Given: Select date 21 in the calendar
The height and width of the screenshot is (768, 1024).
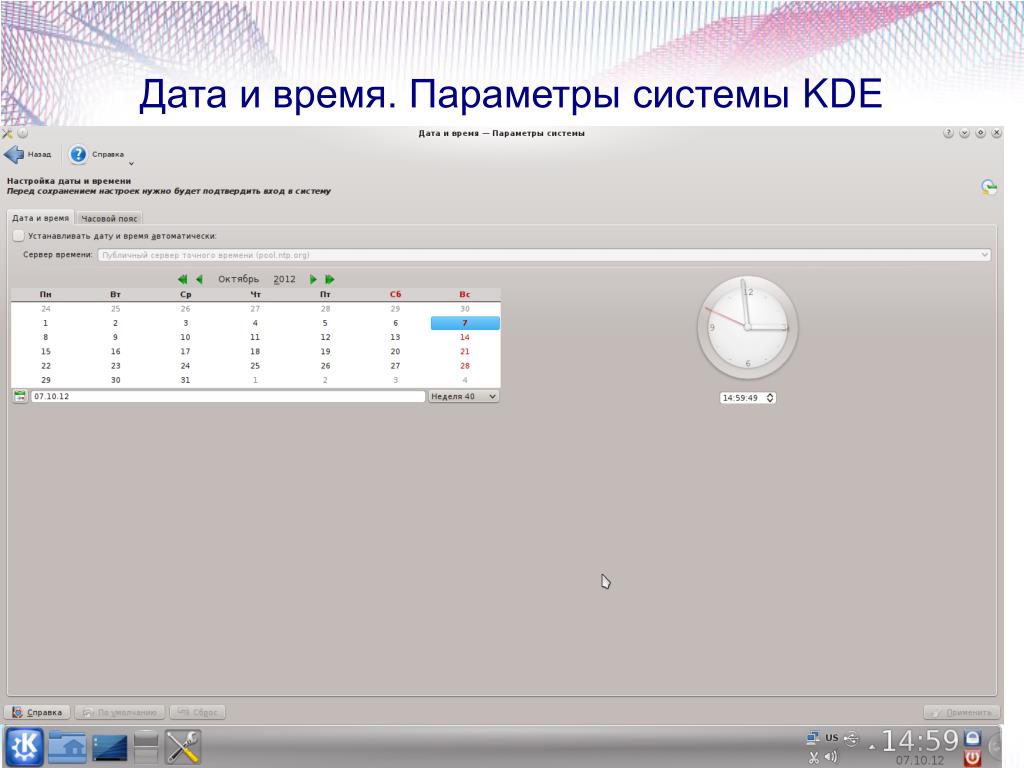Looking at the screenshot, I should point(465,352).
